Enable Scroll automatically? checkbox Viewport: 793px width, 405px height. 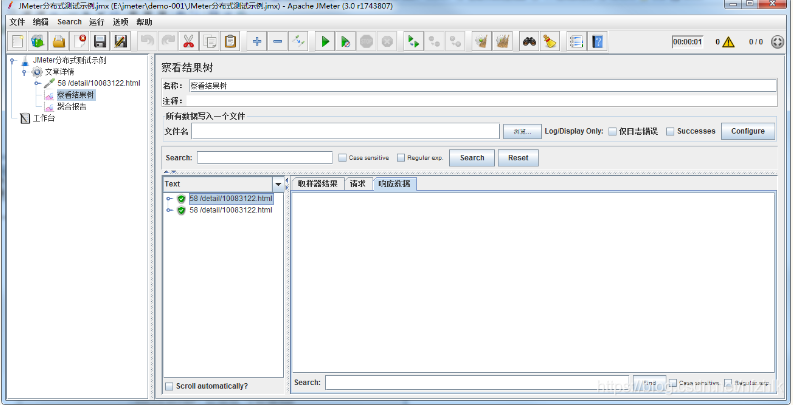(x=169, y=386)
